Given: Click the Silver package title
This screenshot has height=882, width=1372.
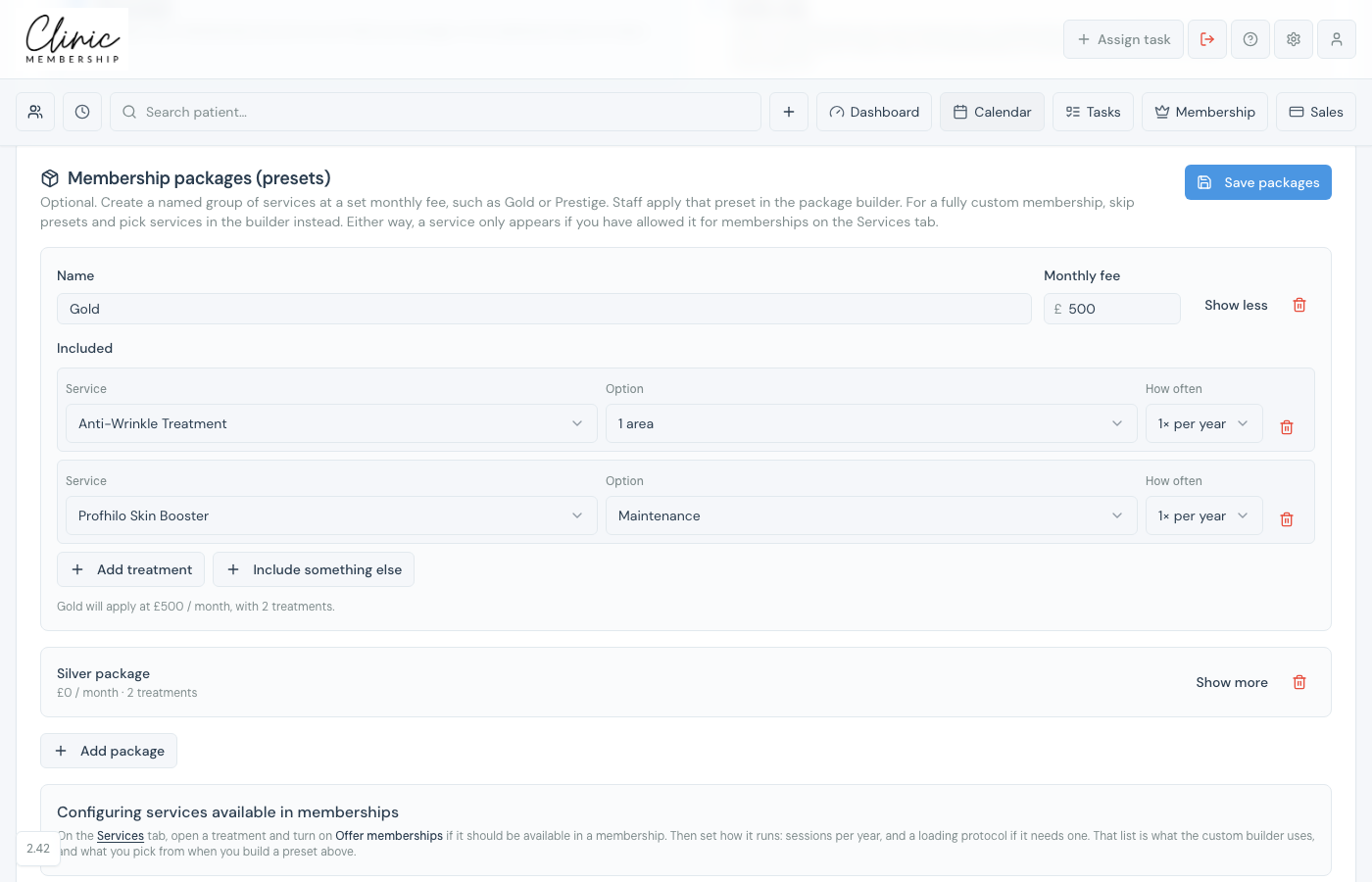Looking at the screenshot, I should (x=103, y=673).
